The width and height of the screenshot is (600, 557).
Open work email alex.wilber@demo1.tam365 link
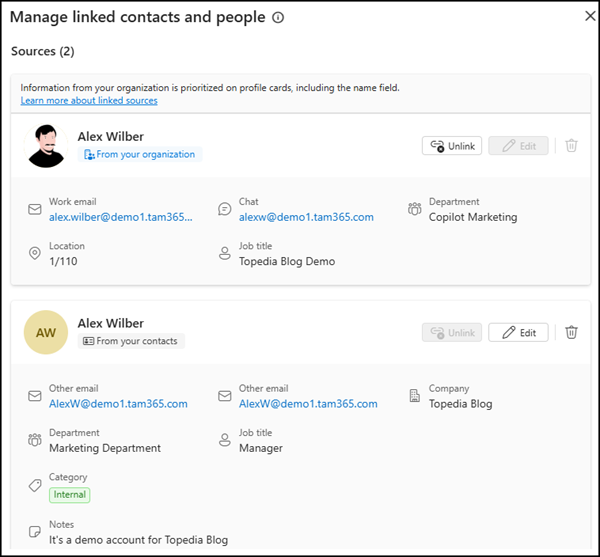[x=121, y=217]
